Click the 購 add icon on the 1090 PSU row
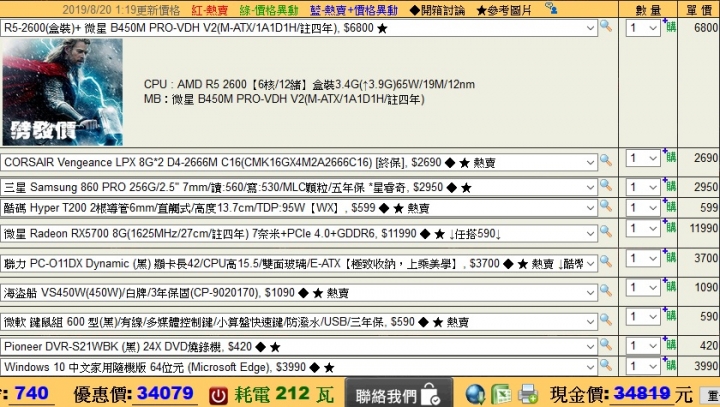 (669, 286)
